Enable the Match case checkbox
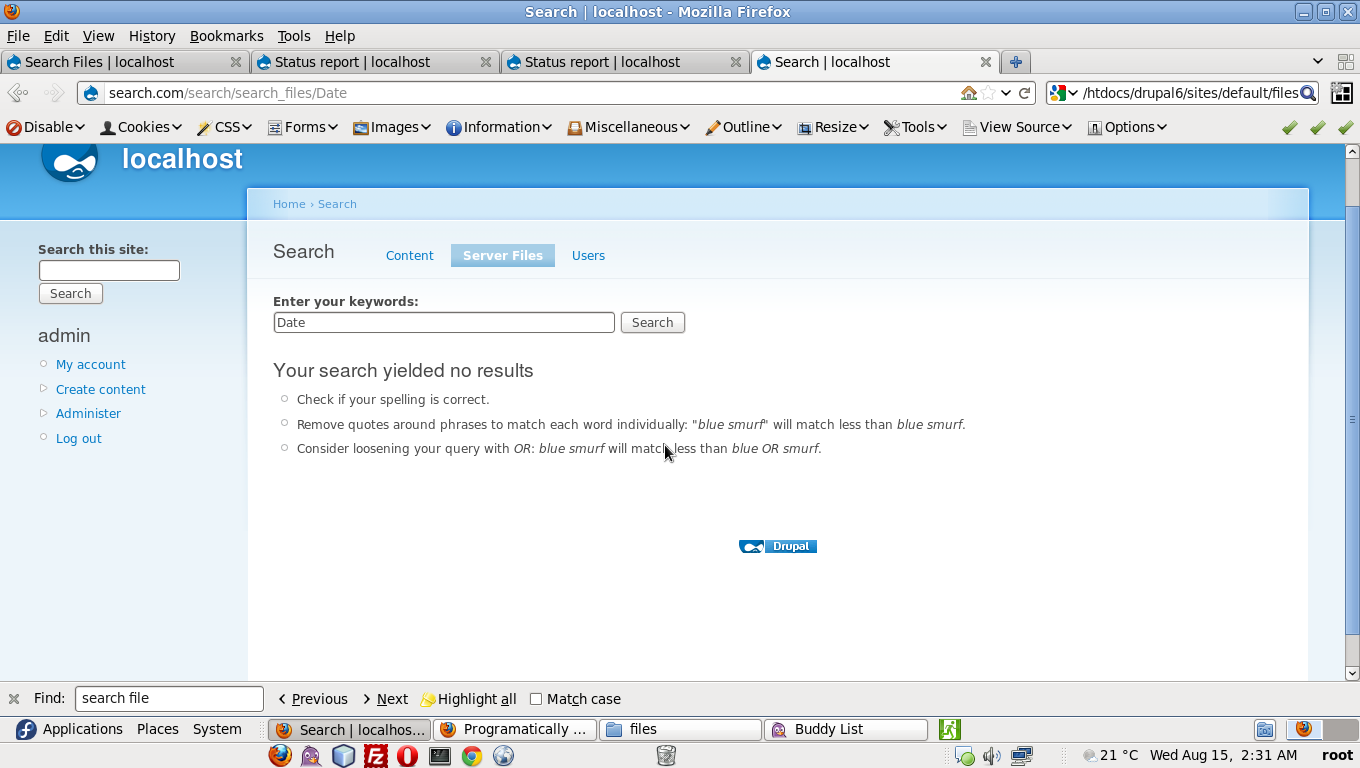This screenshot has width=1360, height=768. 536,699
